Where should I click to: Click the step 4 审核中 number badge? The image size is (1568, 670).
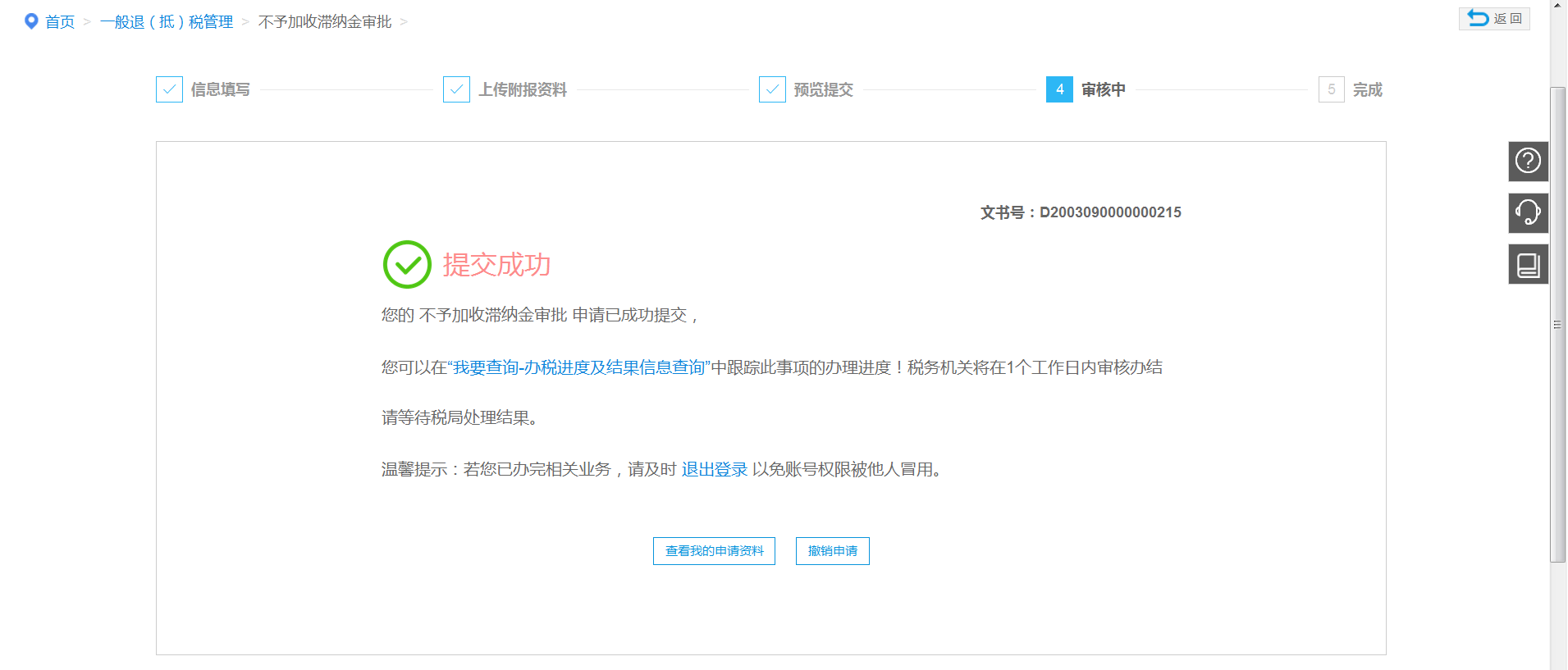1059,89
